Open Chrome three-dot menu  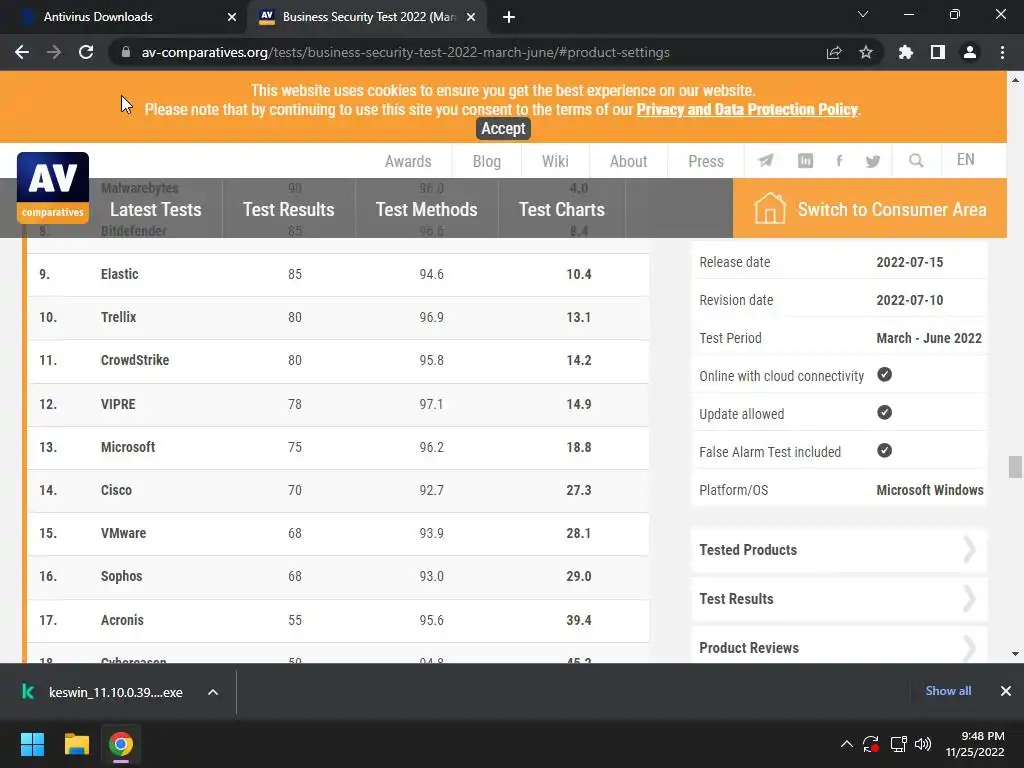click(x=1002, y=52)
